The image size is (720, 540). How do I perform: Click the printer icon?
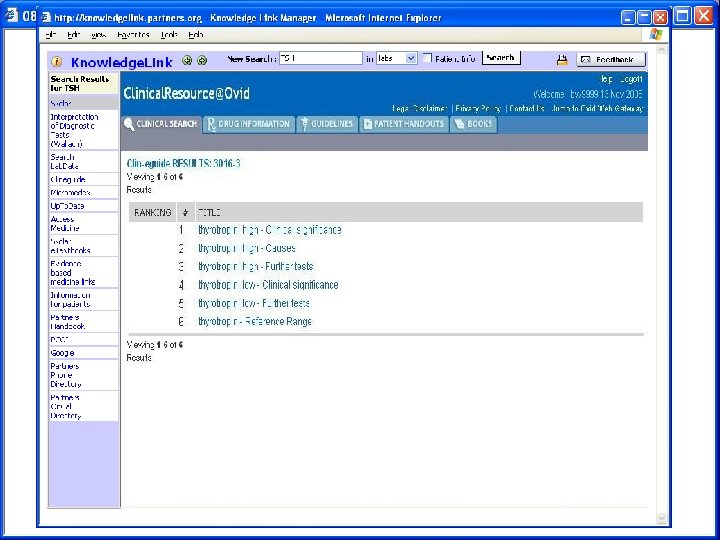coord(562,60)
